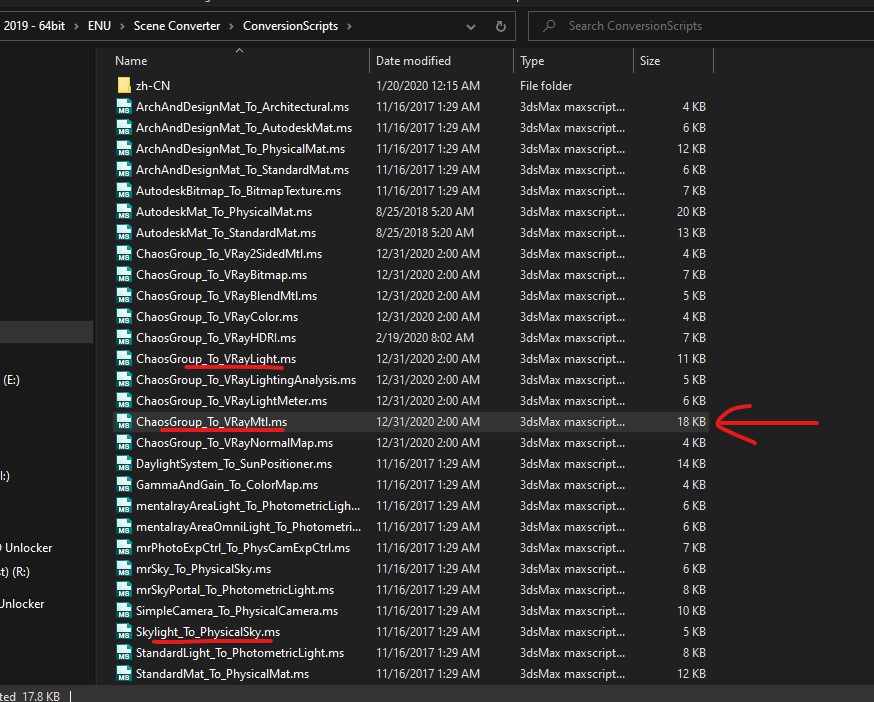This screenshot has height=702, width=874.
Task: Click the DaylightSystem_To_SunPositioner.ms file icon
Action: [124, 464]
